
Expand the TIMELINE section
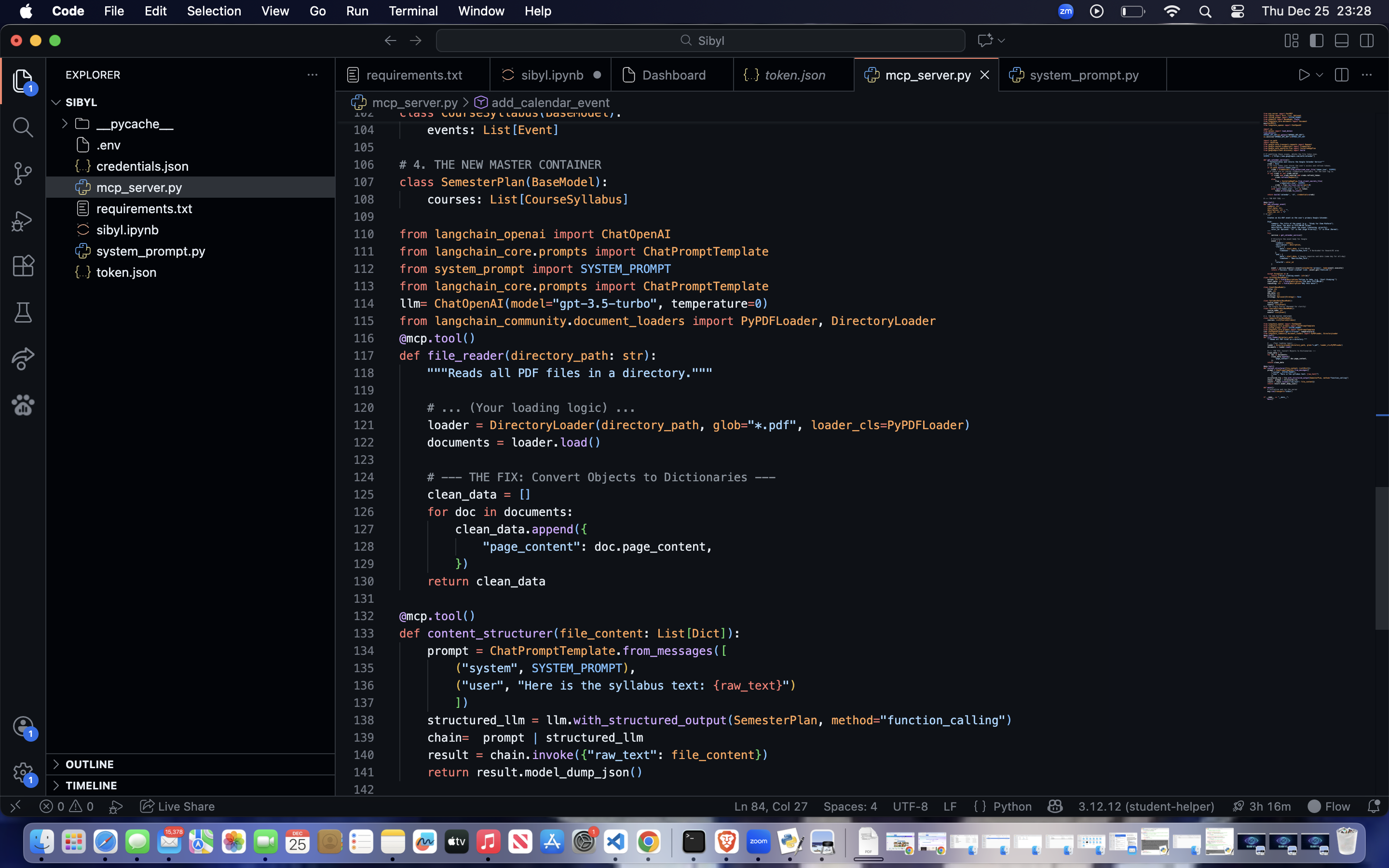[190, 786]
